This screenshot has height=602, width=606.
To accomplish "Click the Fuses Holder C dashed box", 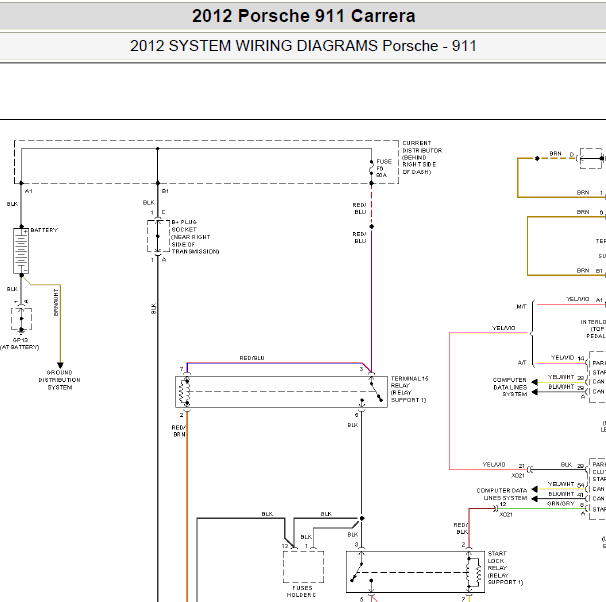I will [303, 566].
